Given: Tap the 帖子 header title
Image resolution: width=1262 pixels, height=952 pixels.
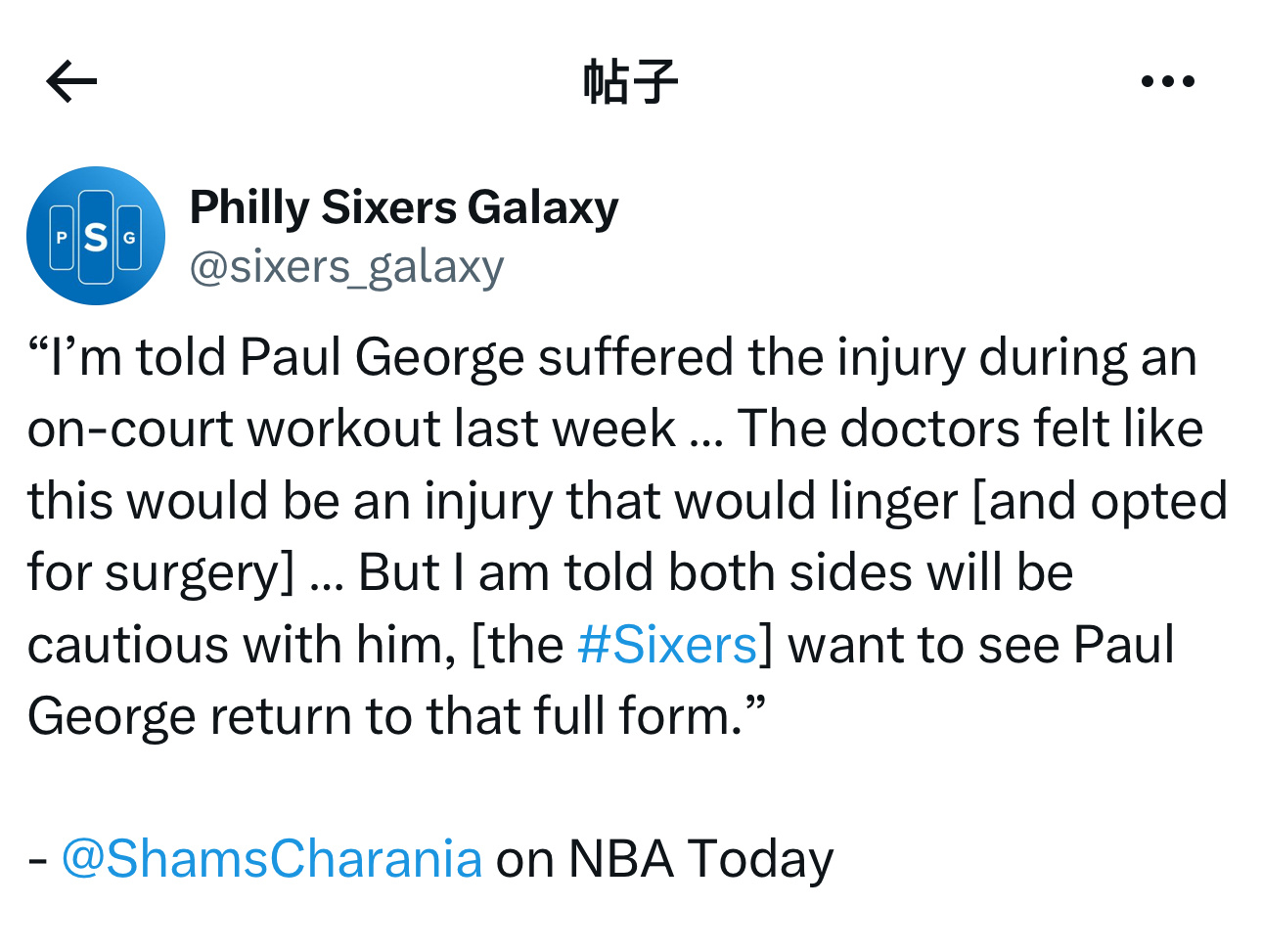Looking at the screenshot, I should click(x=630, y=81).
